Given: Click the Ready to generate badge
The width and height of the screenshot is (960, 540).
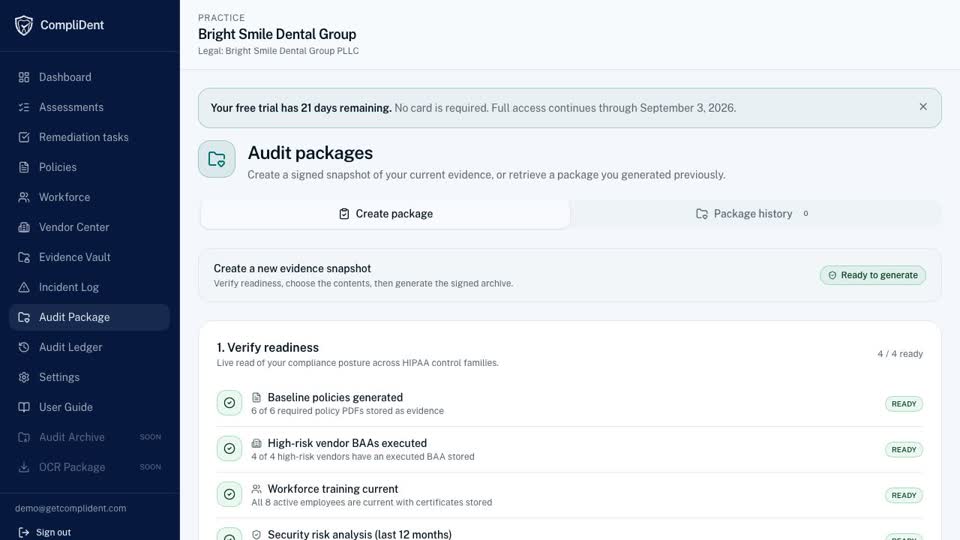Looking at the screenshot, I should coord(872,276).
